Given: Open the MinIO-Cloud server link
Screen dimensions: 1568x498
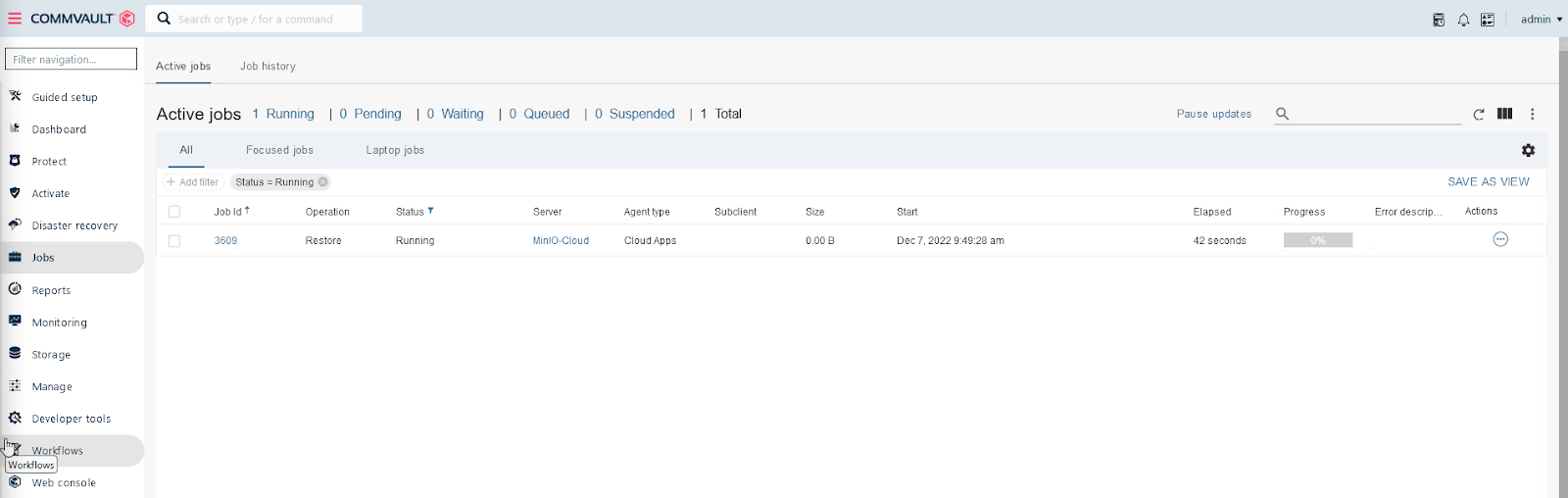Looking at the screenshot, I should pos(561,241).
